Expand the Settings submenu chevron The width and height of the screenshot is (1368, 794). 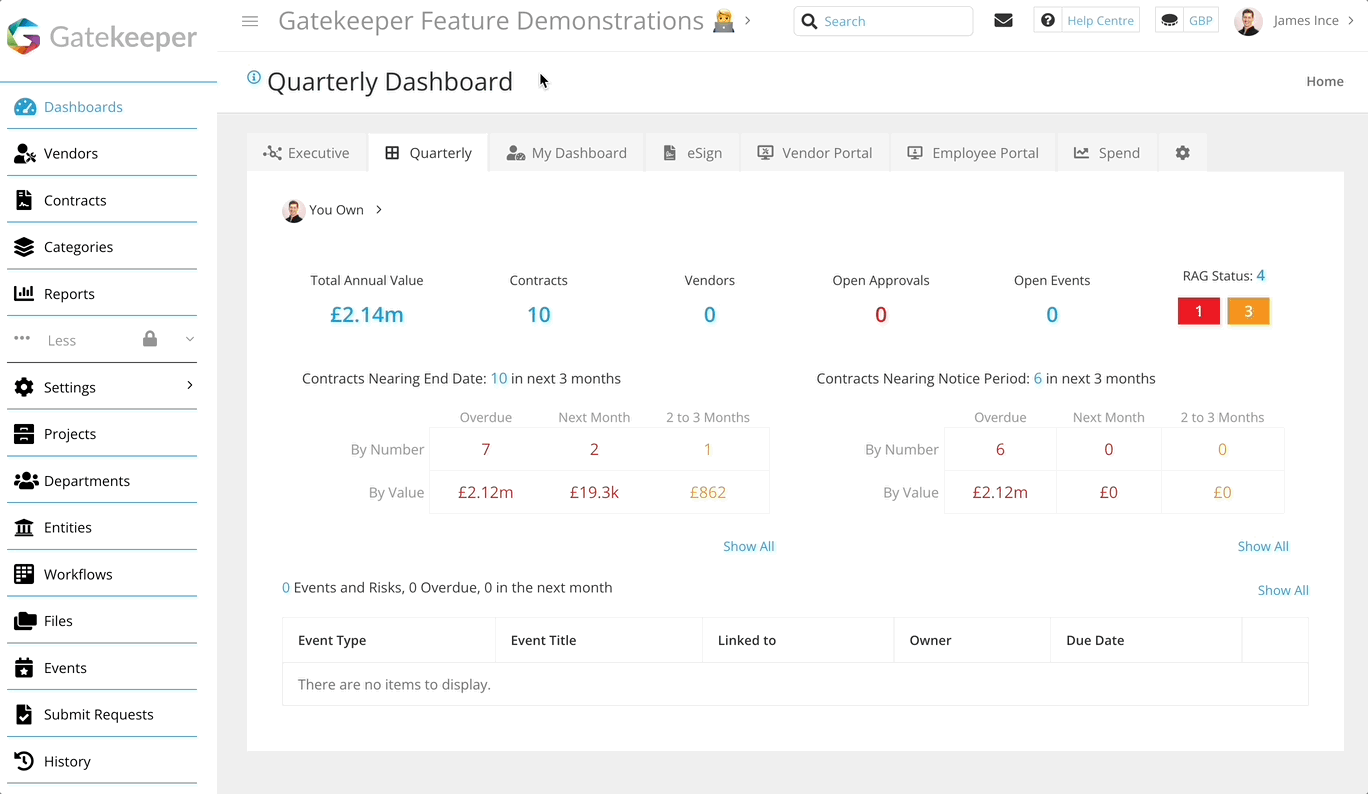point(189,387)
